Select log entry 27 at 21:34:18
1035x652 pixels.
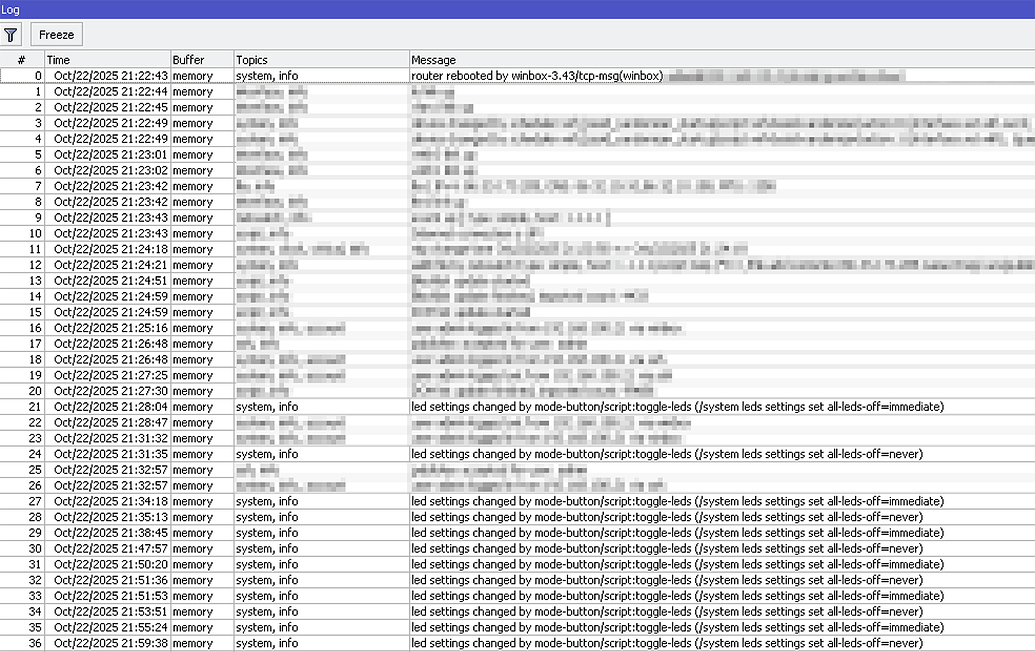pyautogui.click(x=500, y=501)
